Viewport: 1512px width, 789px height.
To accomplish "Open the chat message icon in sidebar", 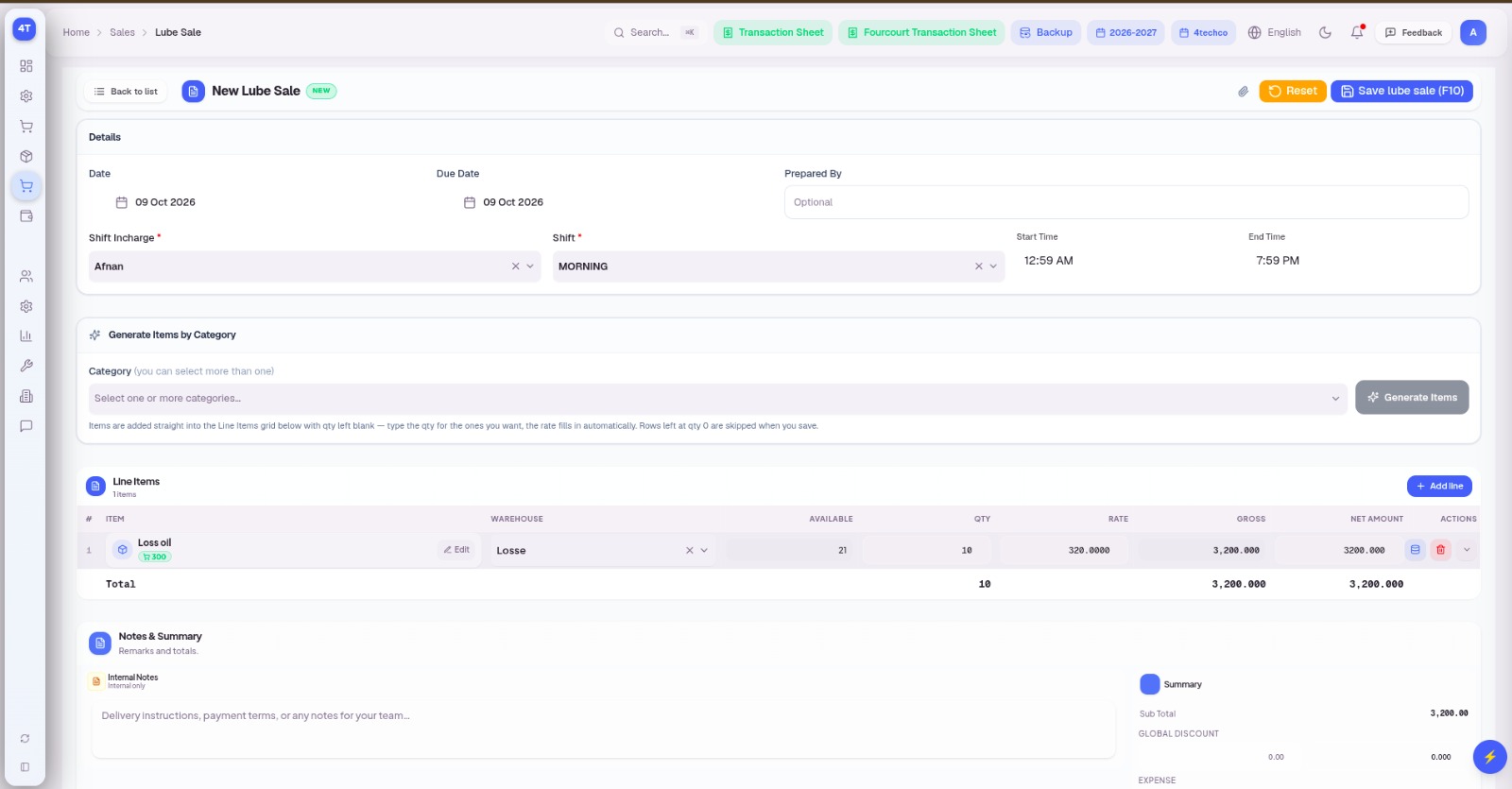I will 26,426.
